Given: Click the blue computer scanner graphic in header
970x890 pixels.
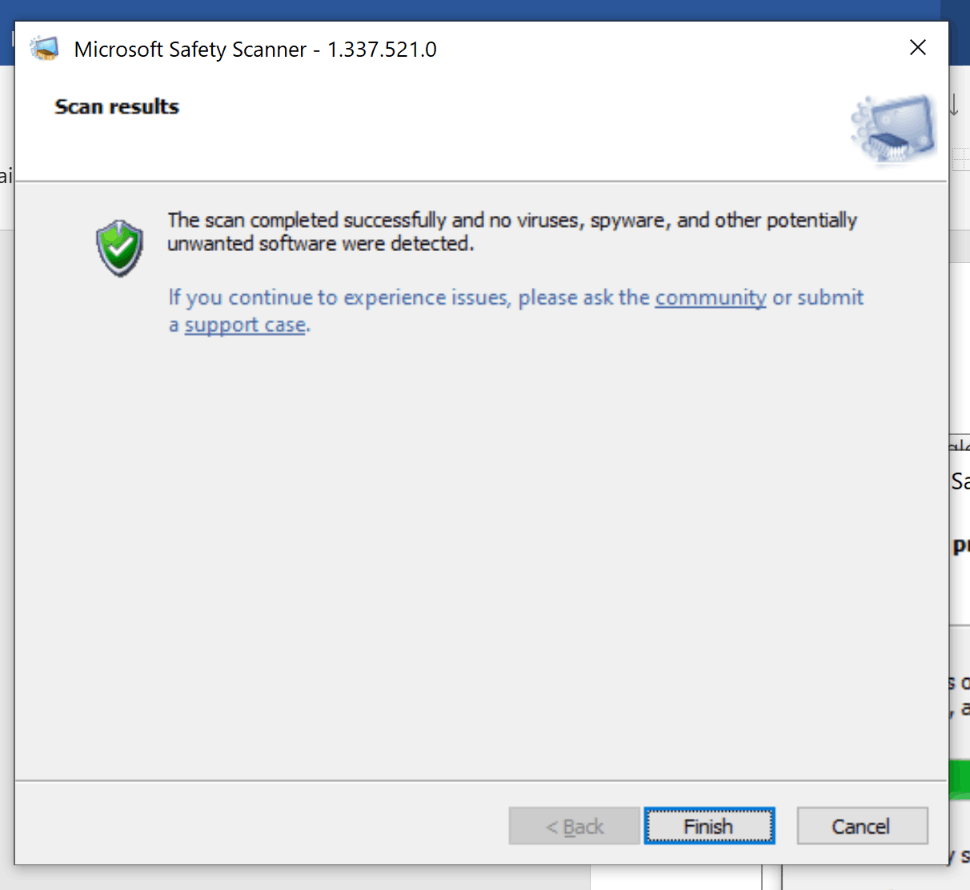Looking at the screenshot, I should [893, 129].
